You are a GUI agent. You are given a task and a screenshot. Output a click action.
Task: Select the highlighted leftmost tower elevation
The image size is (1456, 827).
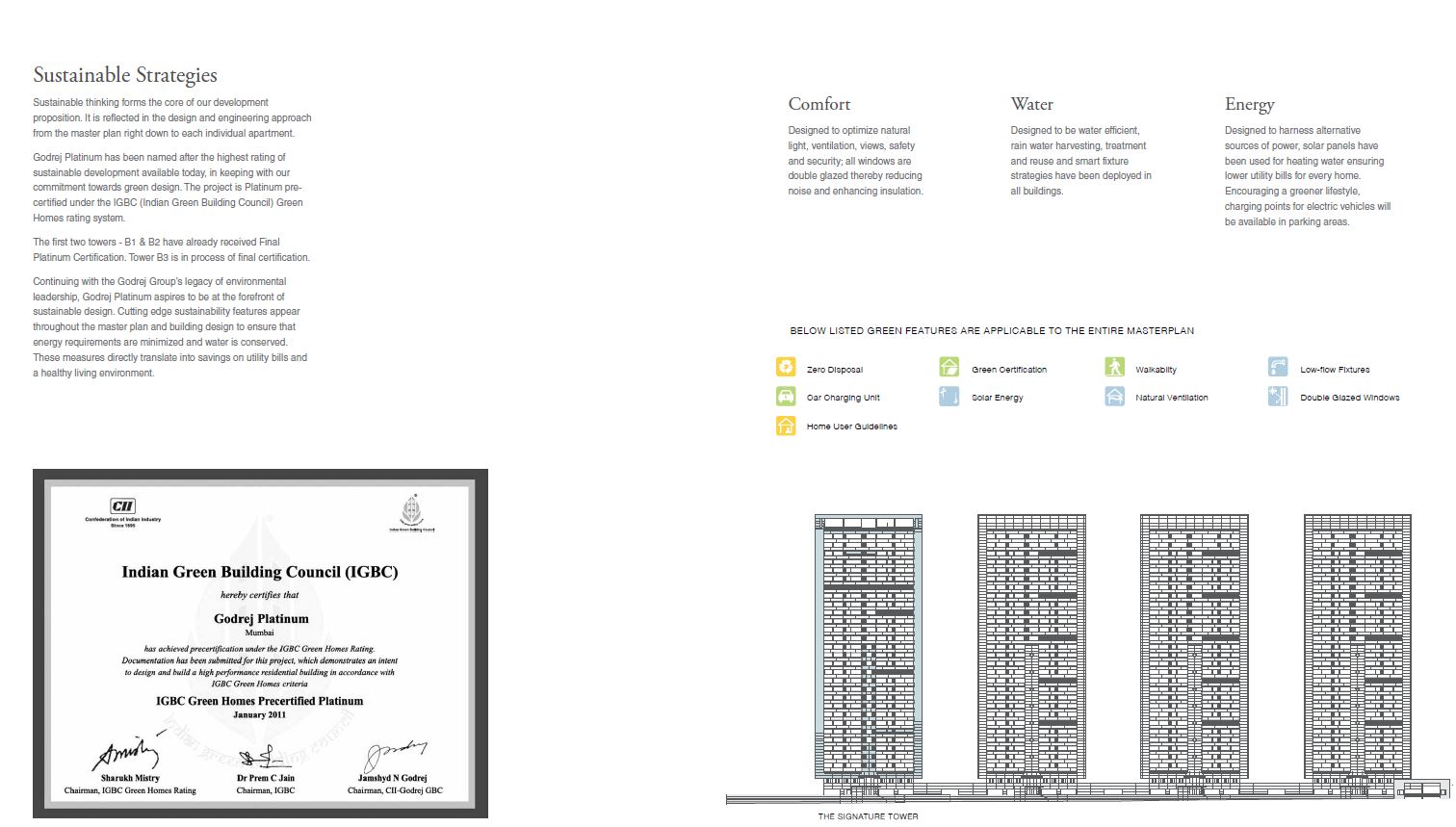tap(868, 645)
